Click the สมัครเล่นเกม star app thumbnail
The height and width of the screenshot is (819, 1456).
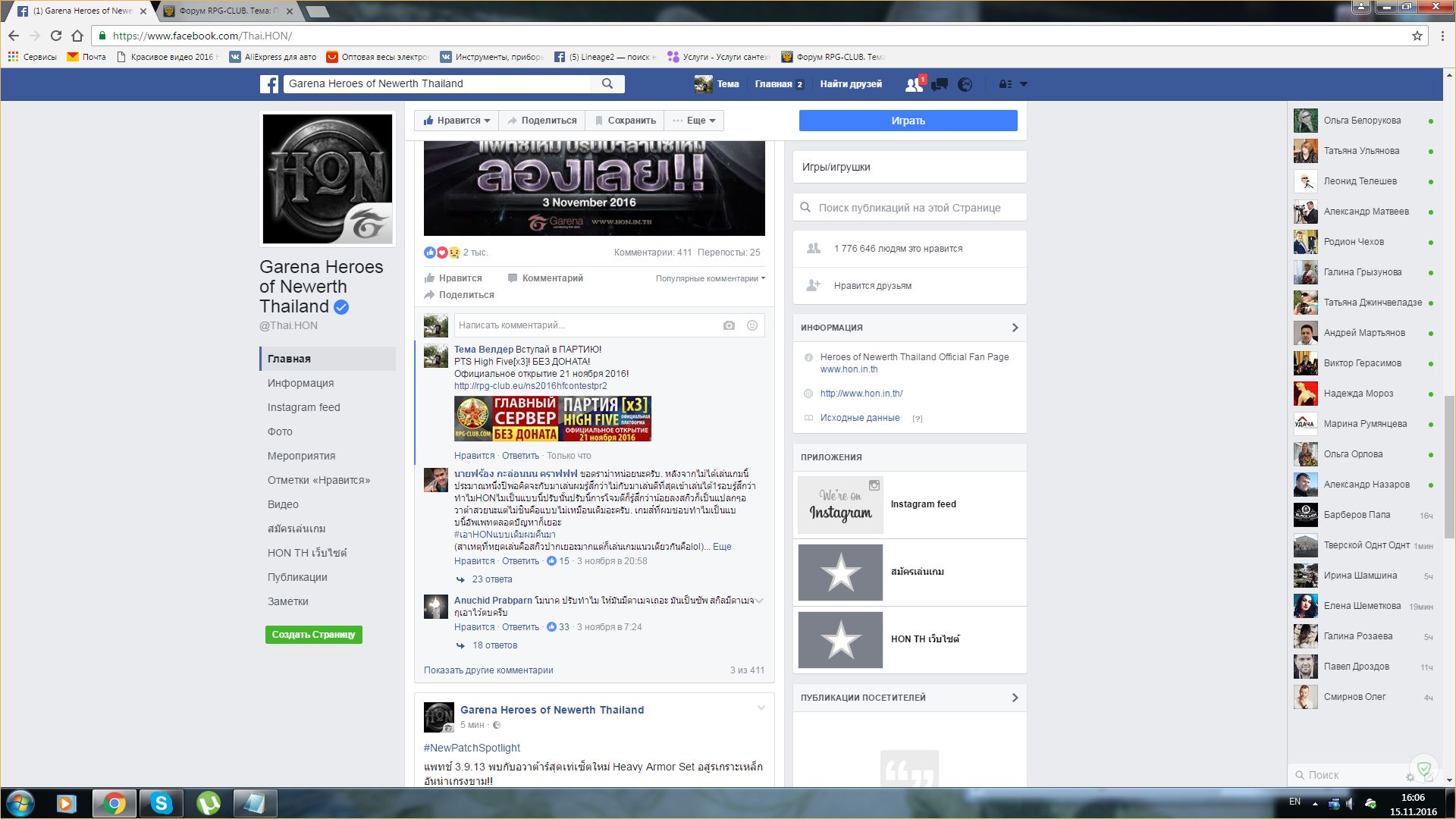pyautogui.click(x=840, y=572)
